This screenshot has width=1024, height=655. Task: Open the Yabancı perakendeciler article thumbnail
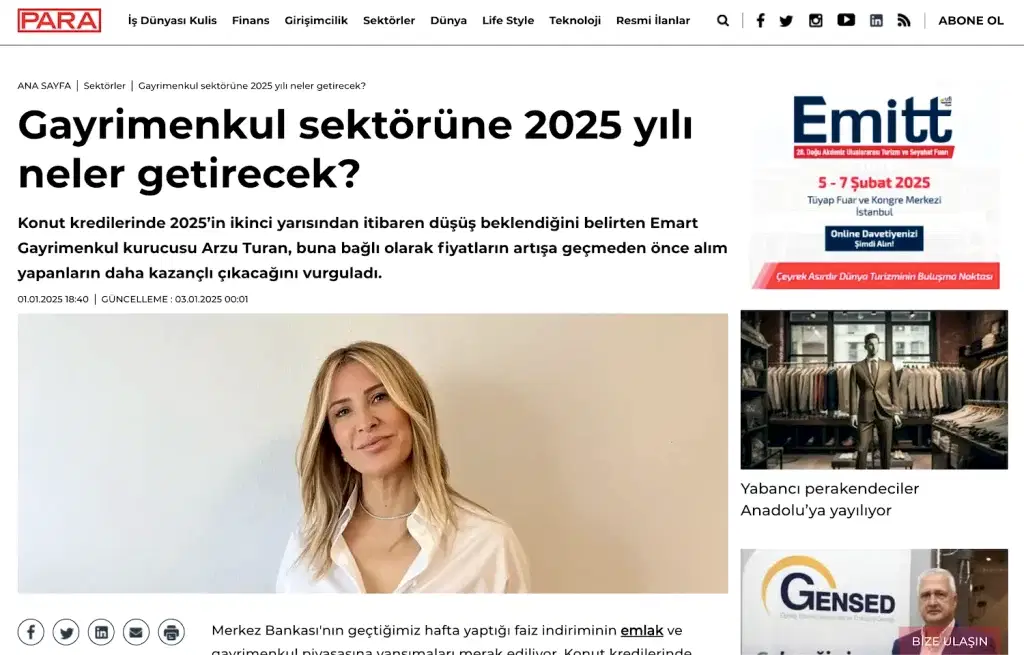coord(874,389)
